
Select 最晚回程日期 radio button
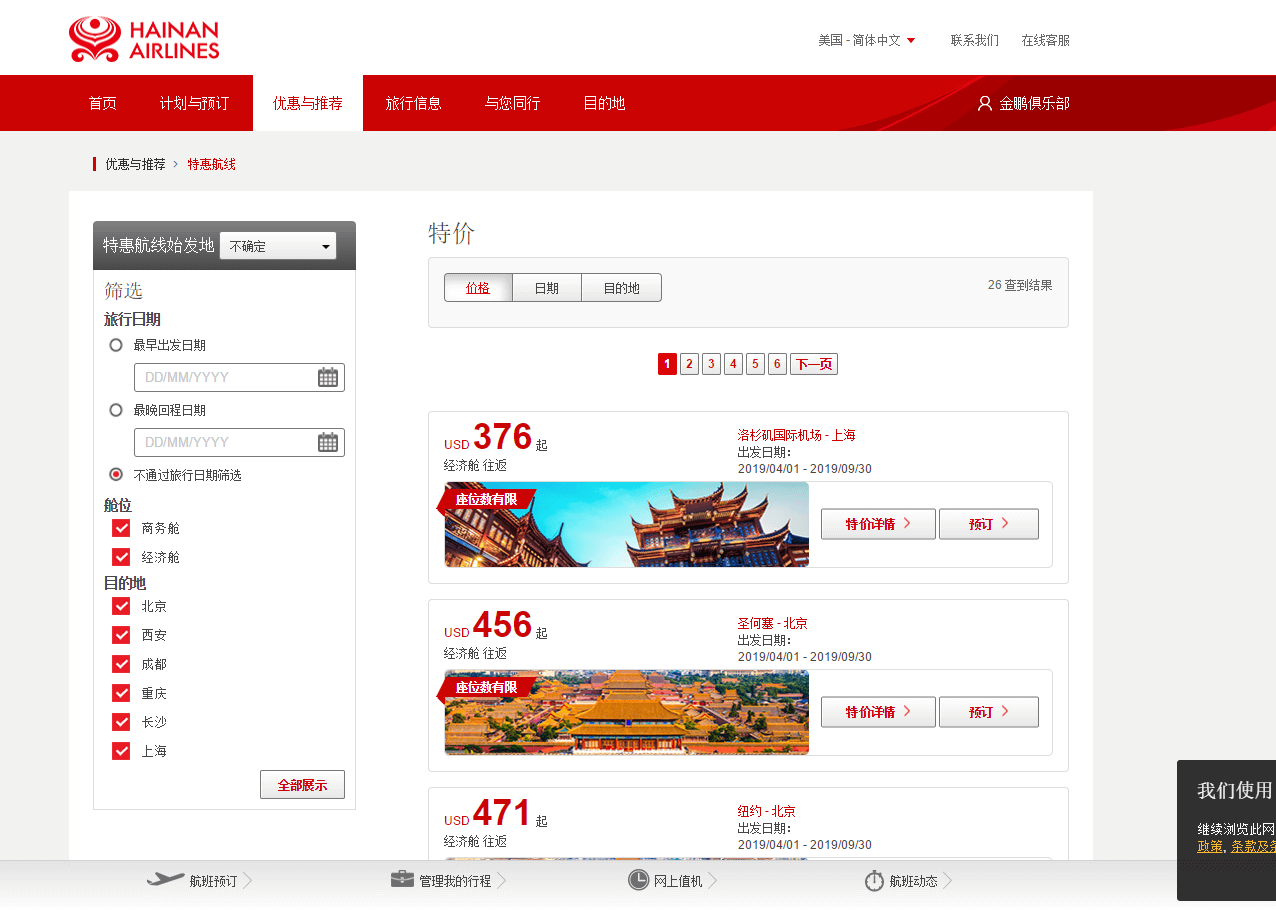tap(116, 410)
